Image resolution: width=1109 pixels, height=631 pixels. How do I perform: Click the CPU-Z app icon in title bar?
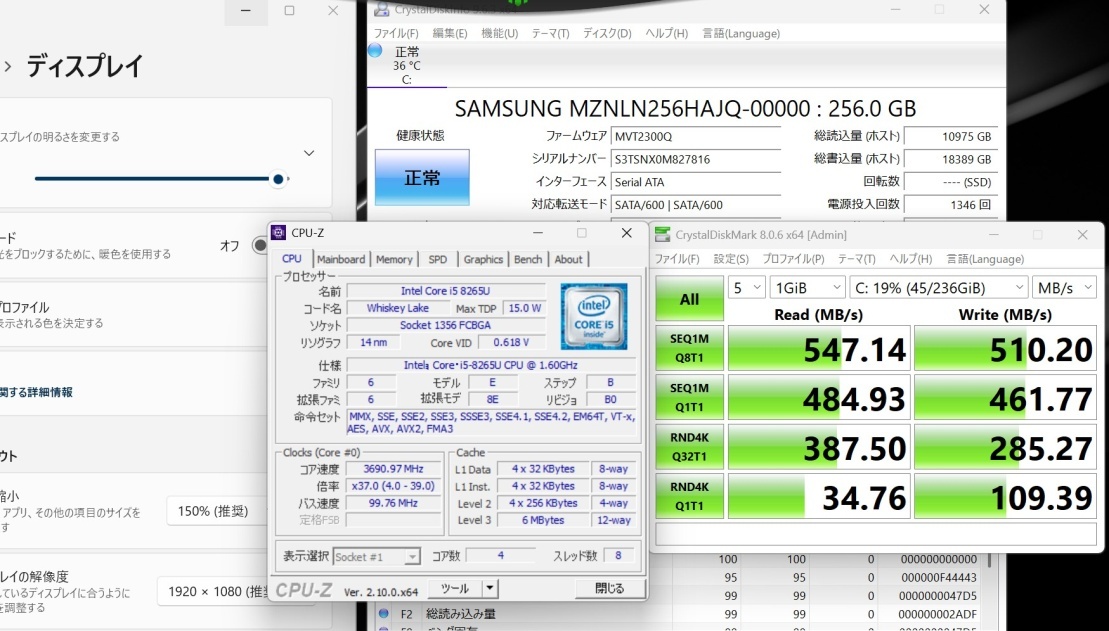[x=279, y=233]
